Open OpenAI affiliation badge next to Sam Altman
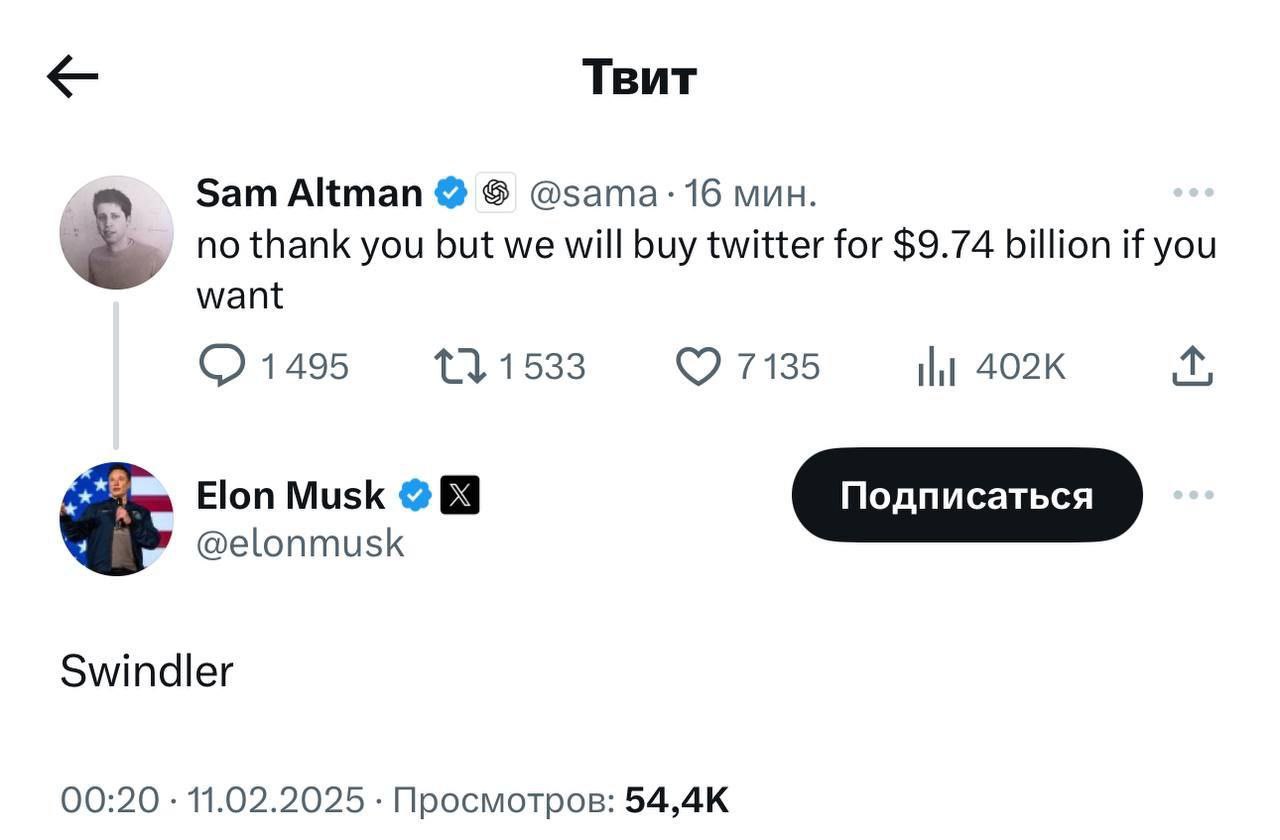The width and height of the screenshot is (1280, 840). pos(495,193)
